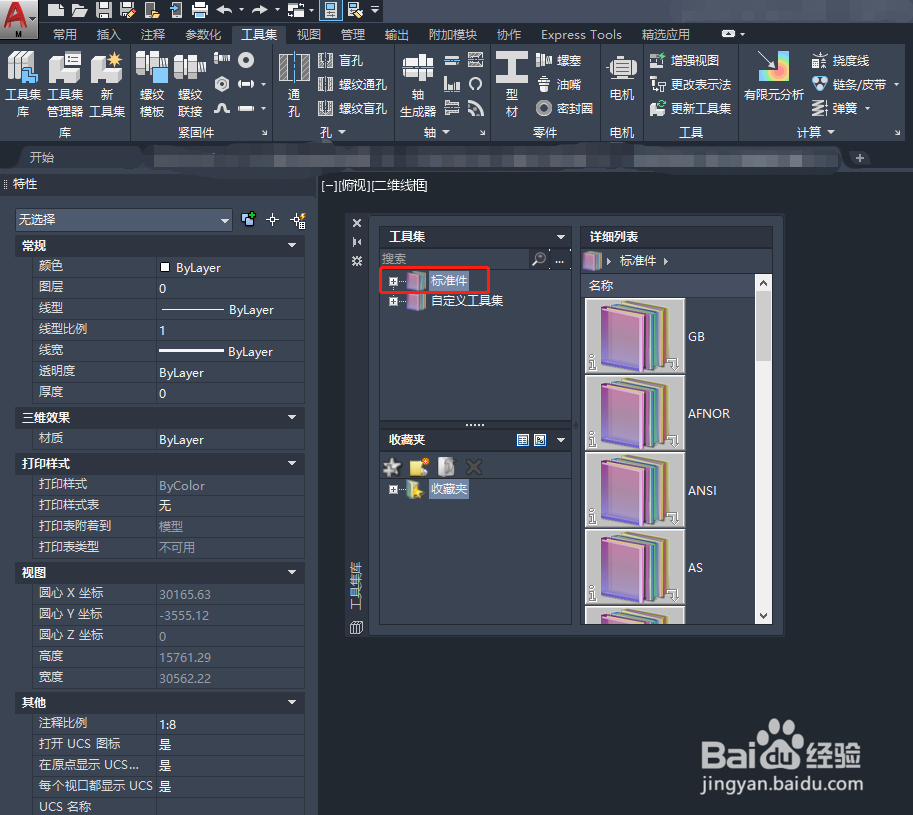Image resolution: width=913 pixels, height=815 pixels.
Task: Expand the 孔 ribbon panel
Action: 333,133
